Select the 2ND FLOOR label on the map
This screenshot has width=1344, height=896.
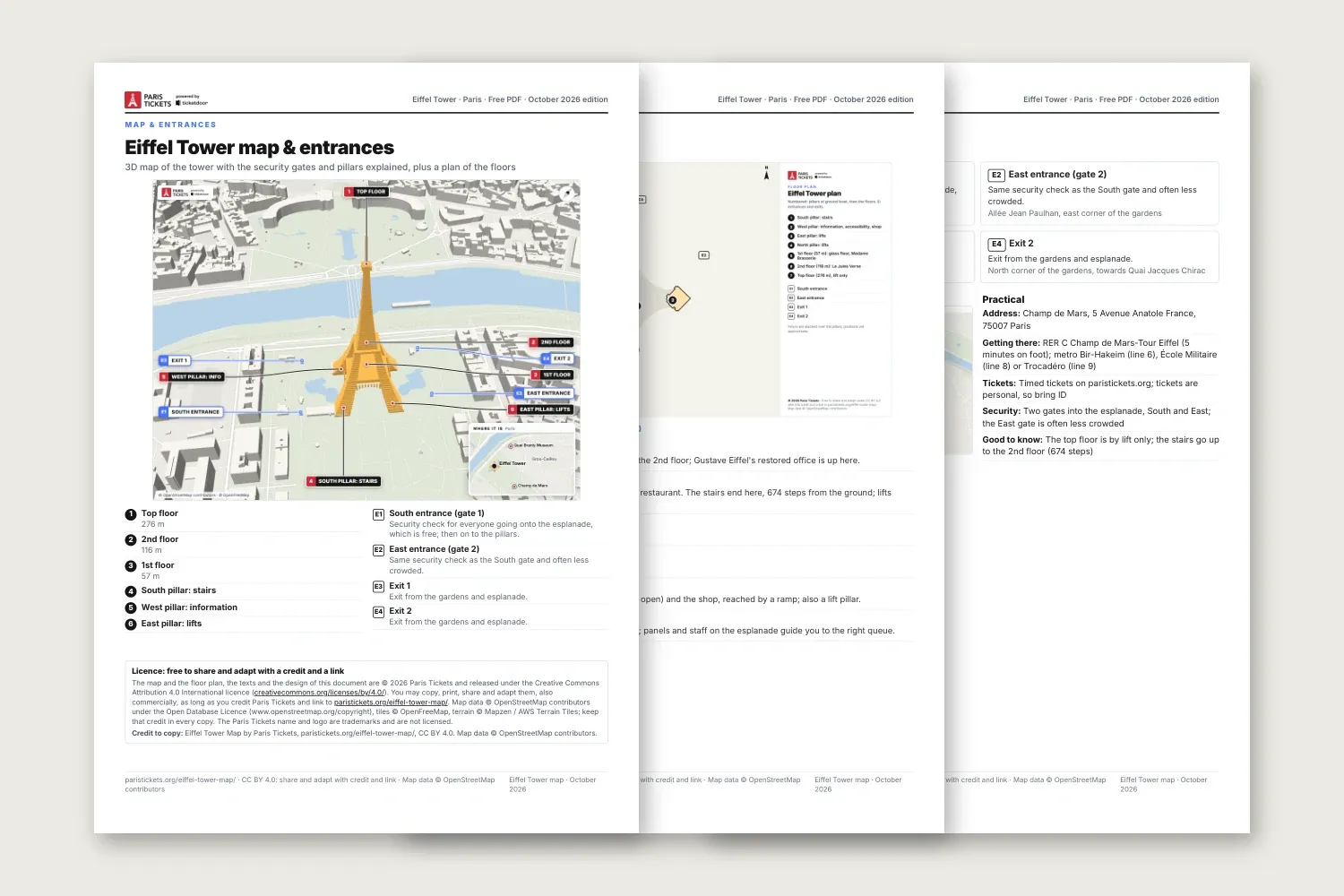pos(551,342)
